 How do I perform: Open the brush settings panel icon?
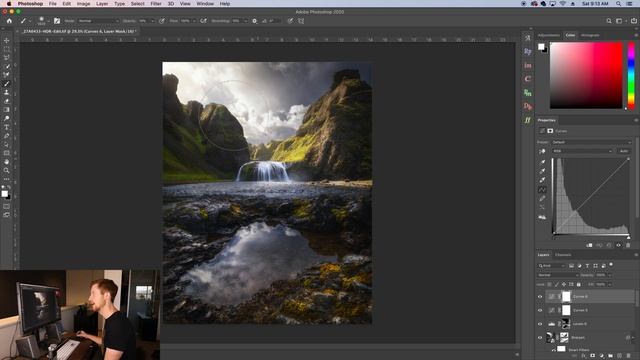click(57, 21)
